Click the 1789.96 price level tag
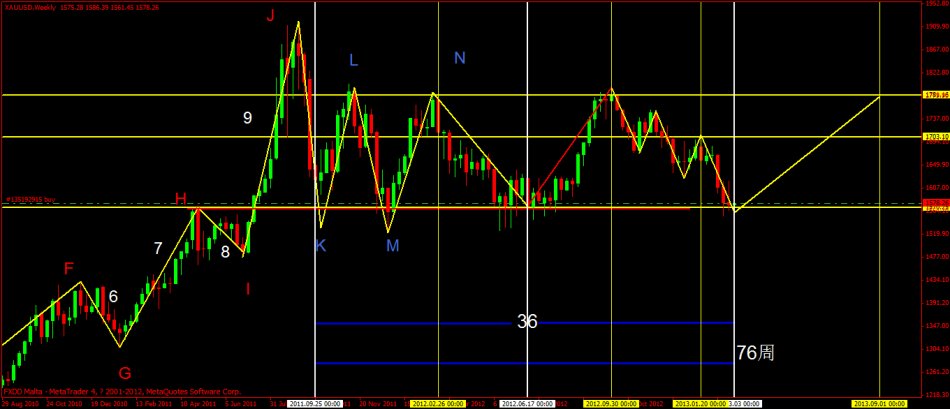Viewport: 950px width, 409px height. (935, 95)
